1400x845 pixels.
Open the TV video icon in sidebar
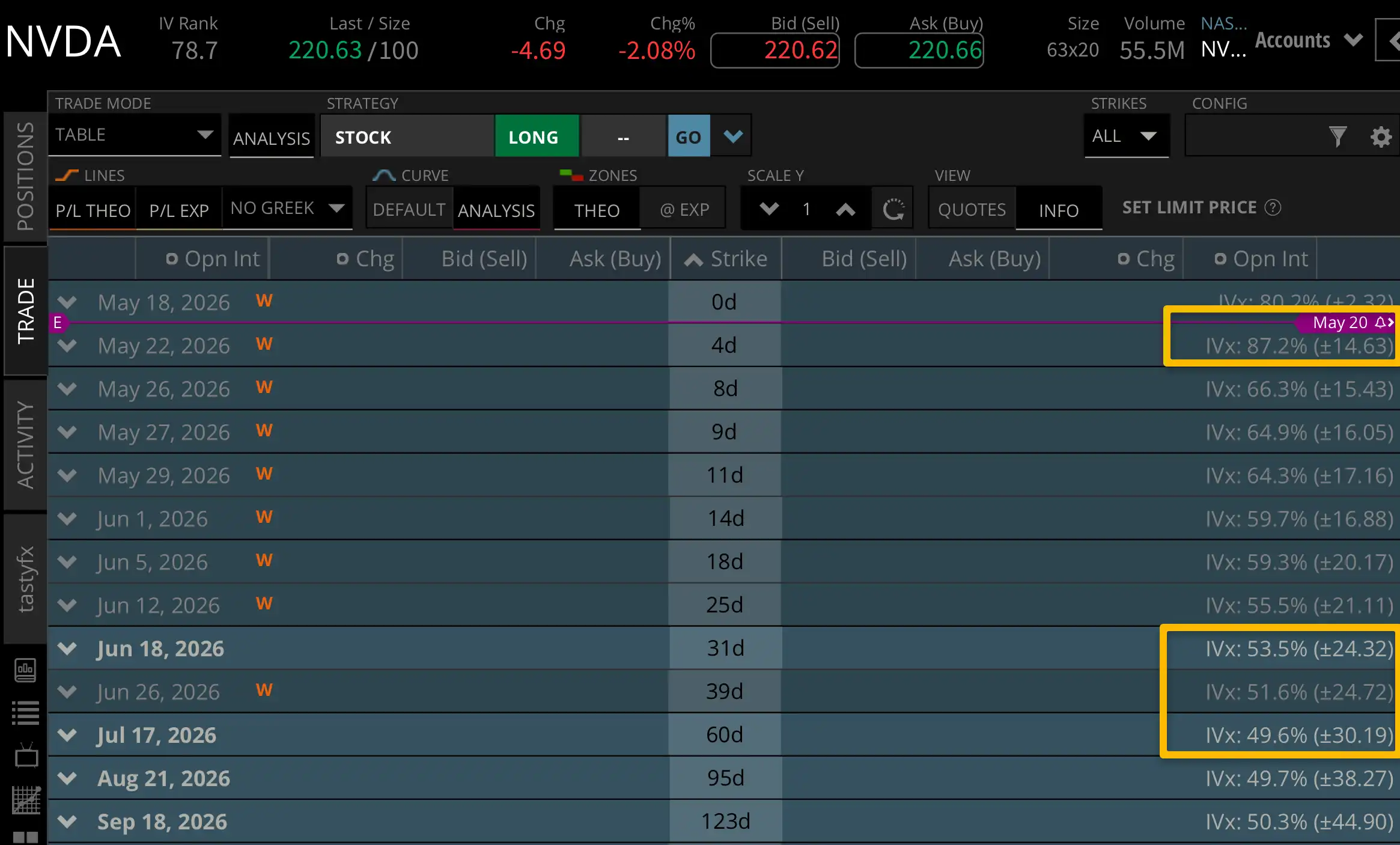click(x=26, y=755)
